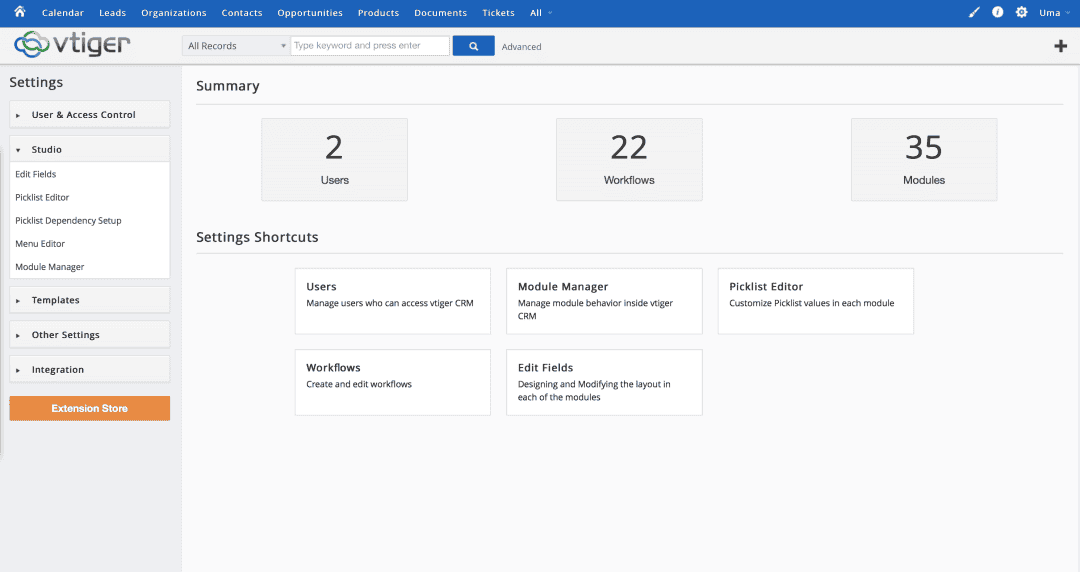Open the Tickets menu item

click(x=498, y=13)
